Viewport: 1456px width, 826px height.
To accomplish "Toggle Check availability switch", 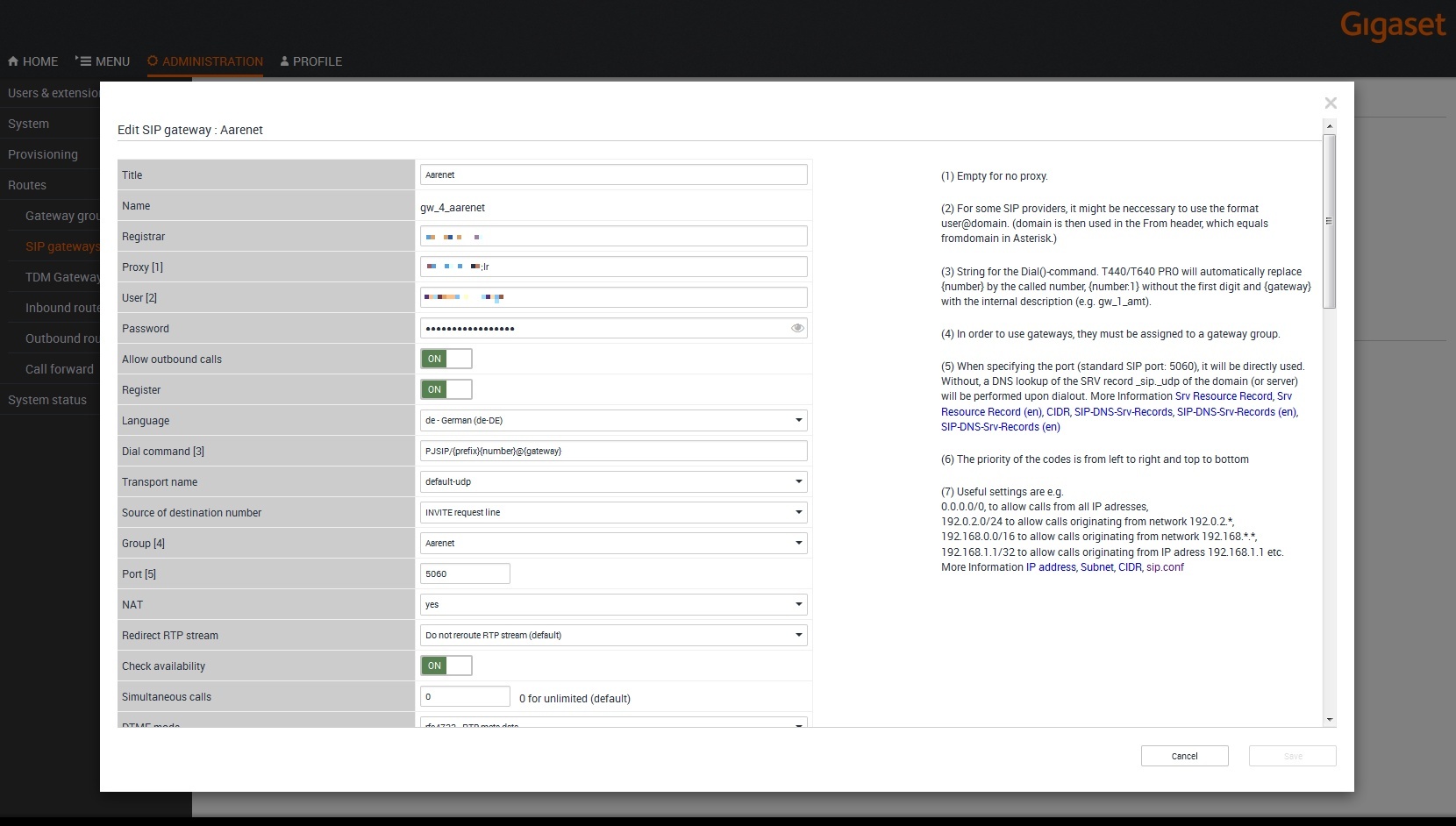I will pyautogui.click(x=446, y=666).
